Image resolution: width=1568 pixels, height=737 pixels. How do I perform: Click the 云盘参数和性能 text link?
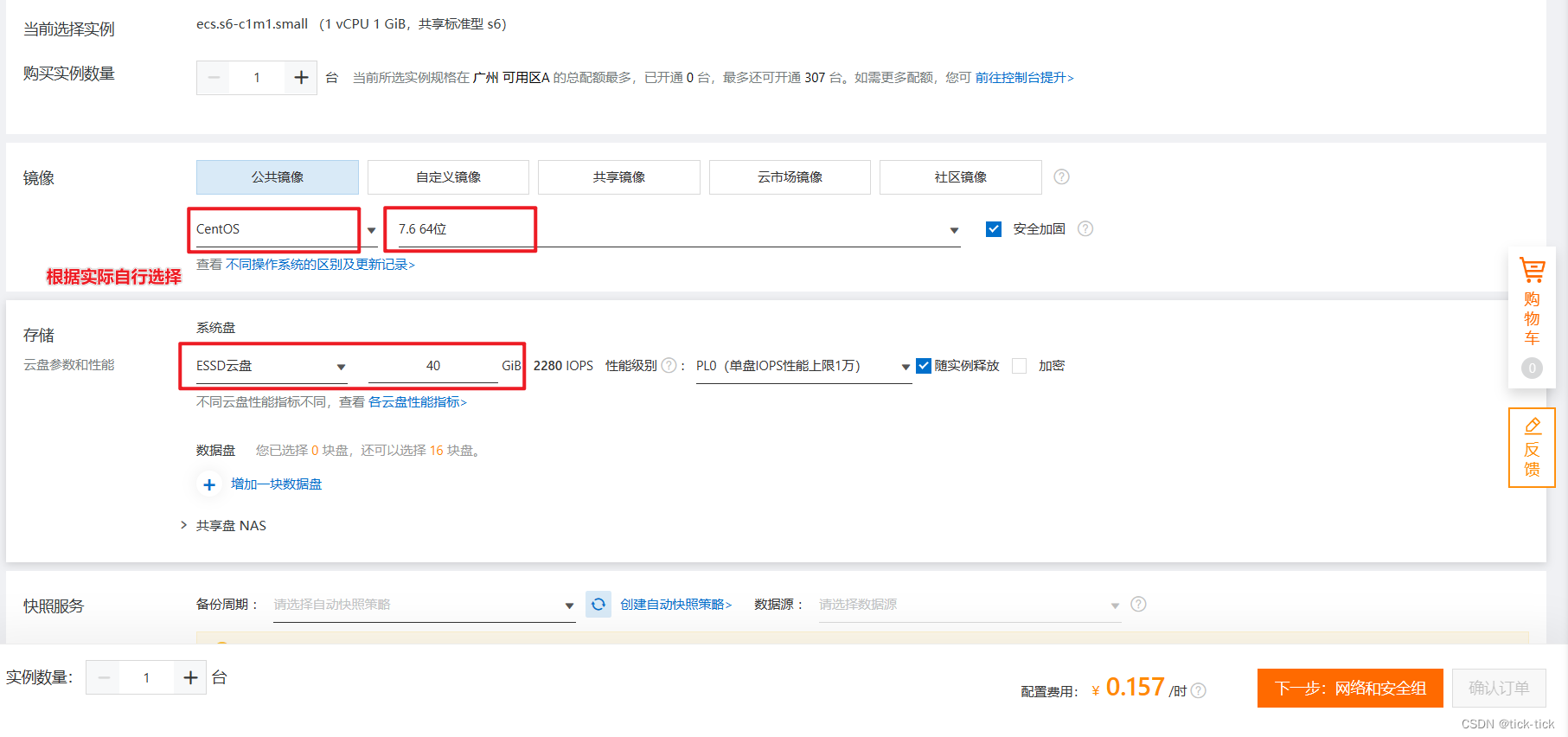point(69,365)
